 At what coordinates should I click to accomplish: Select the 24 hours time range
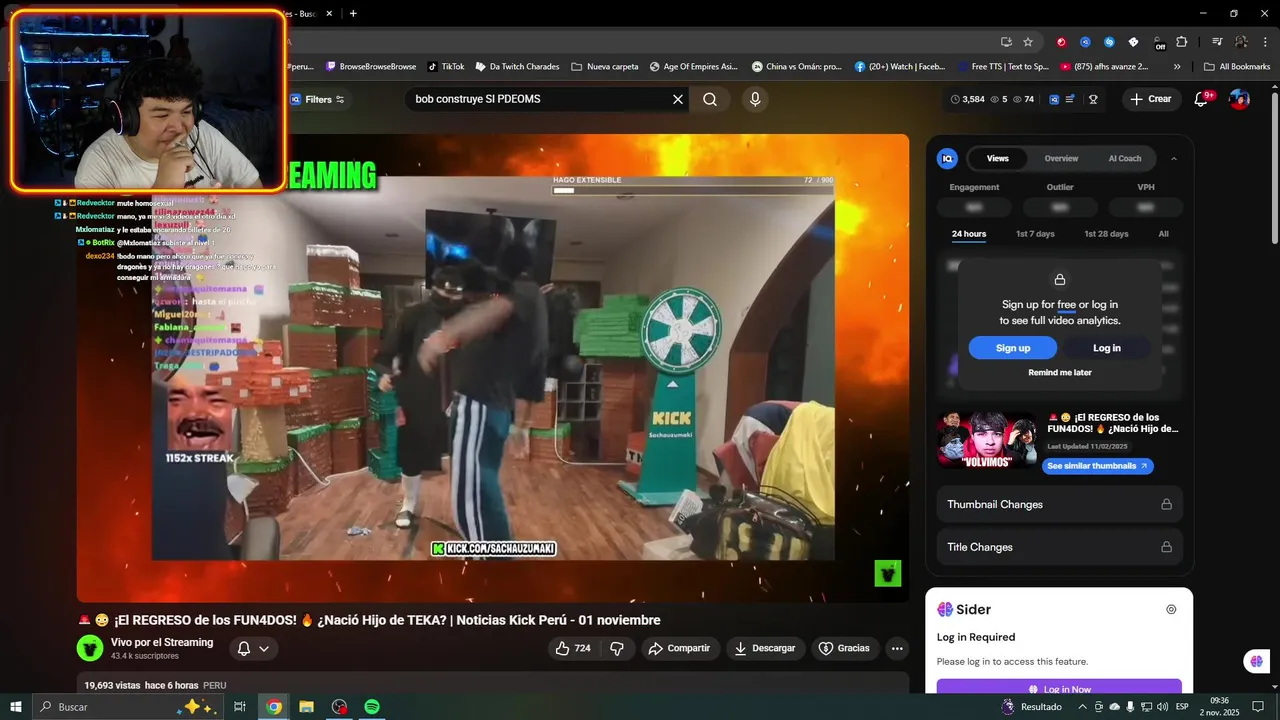969,234
